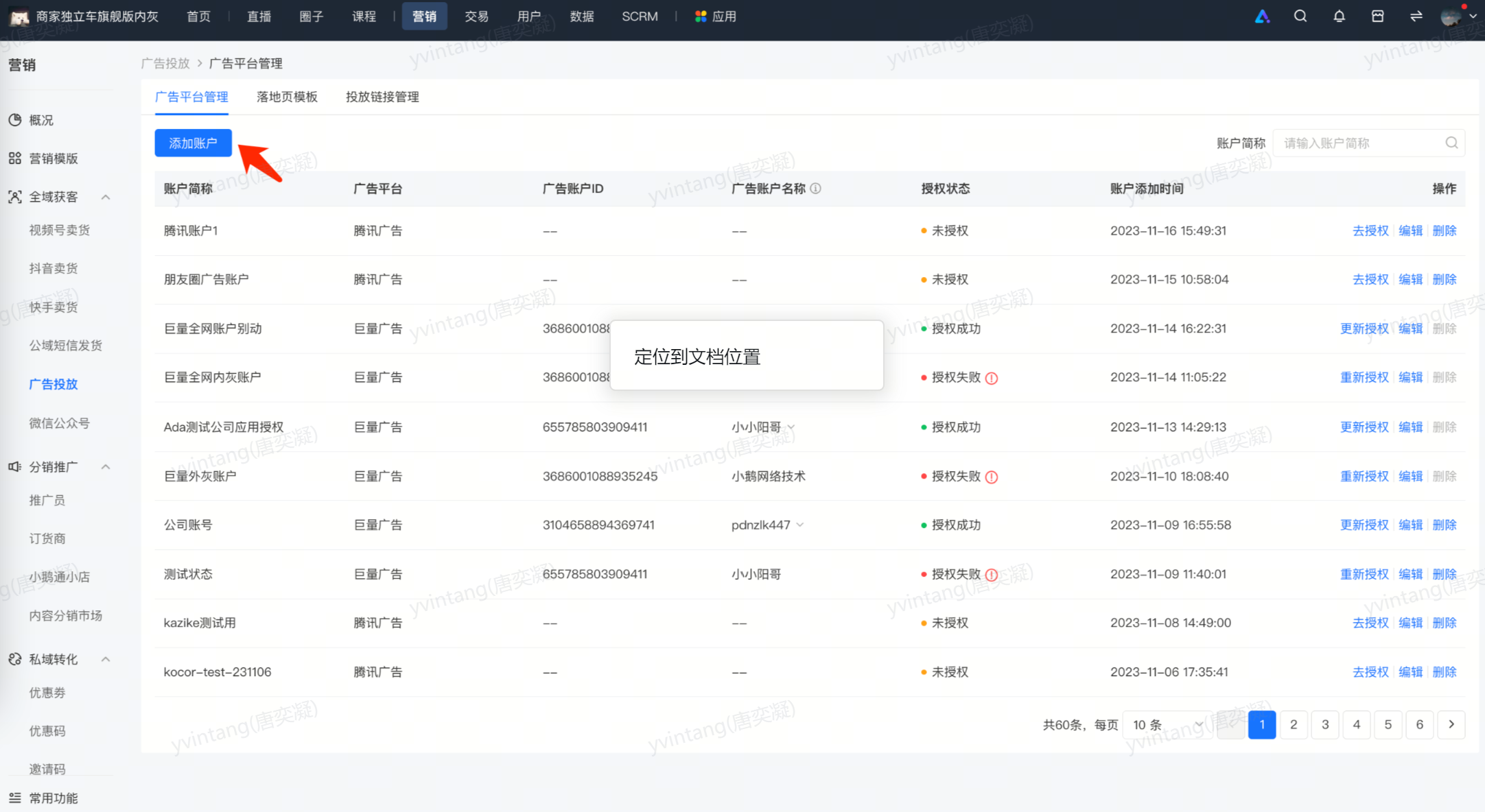Click the warning icon for 巨量全网内灰账户 status
The image size is (1485, 812).
click(992, 378)
